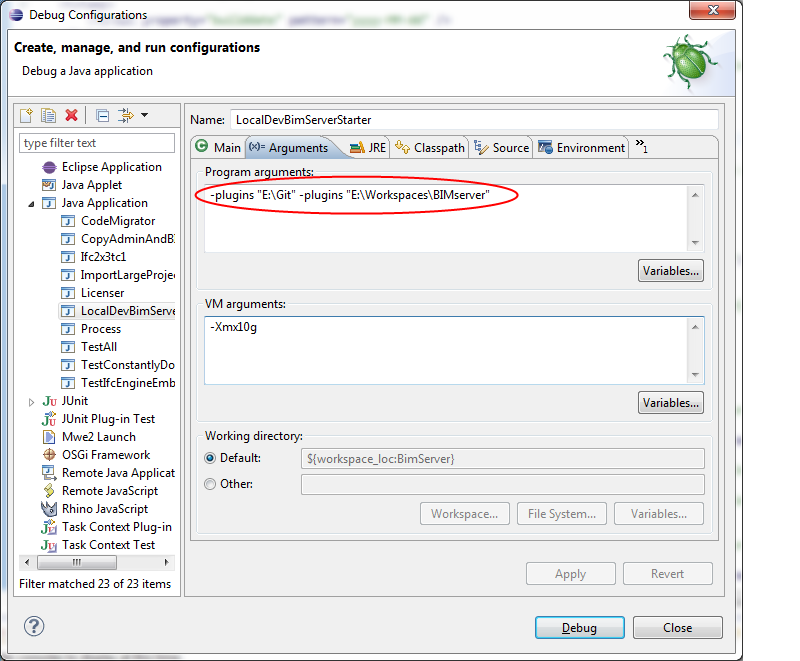Open help via the question mark icon
800x661 pixels.
pos(34,627)
